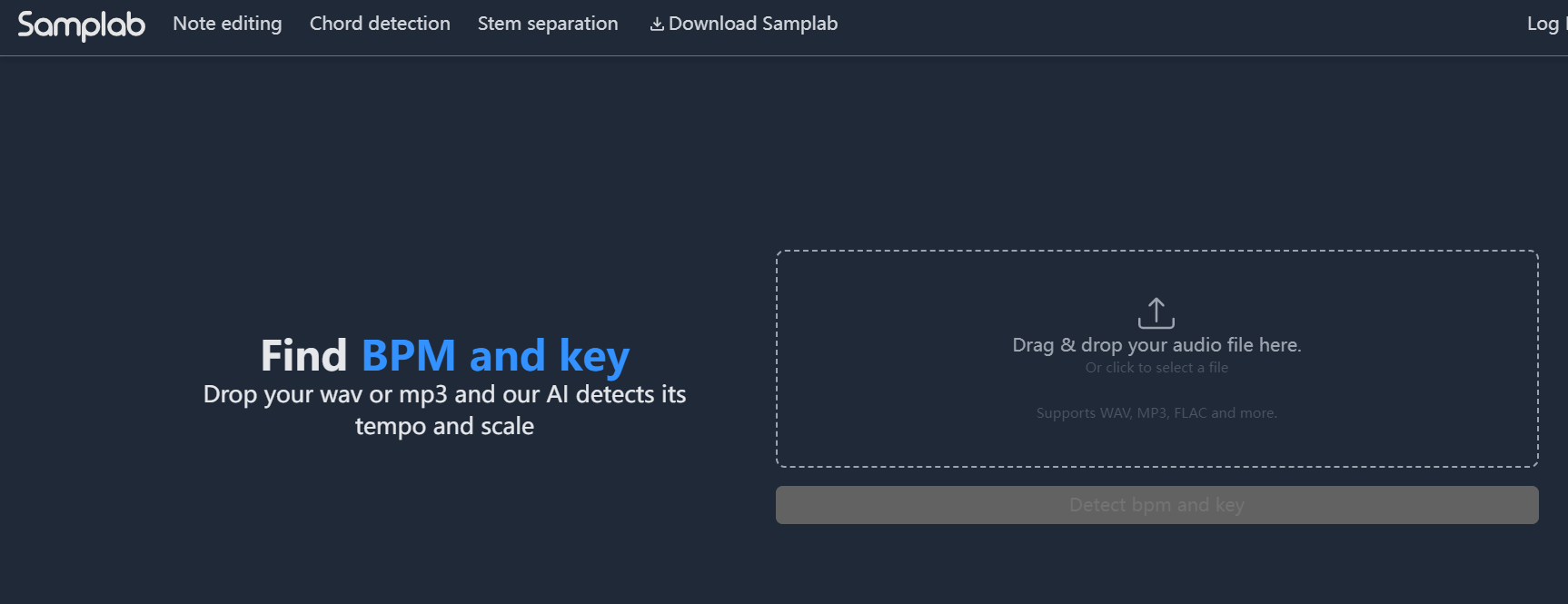Click the download icon beside Download Samplab
The width and height of the screenshot is (1568, 604).
(657, 25)
